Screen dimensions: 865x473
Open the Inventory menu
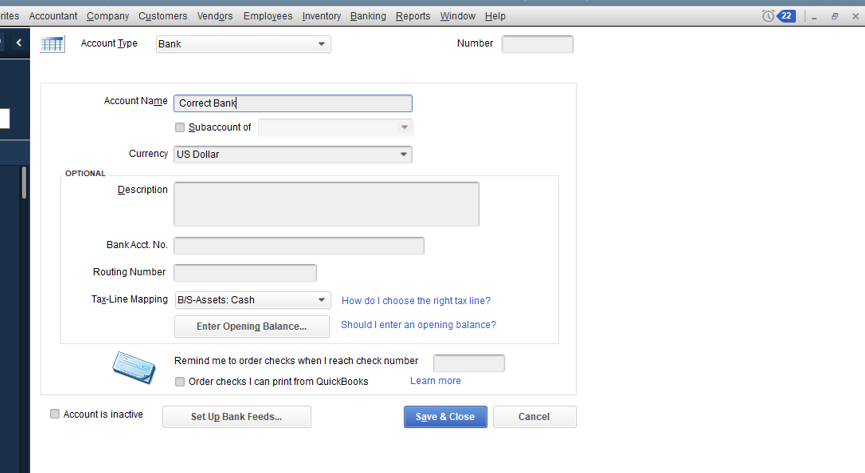[x=321, y=16]
